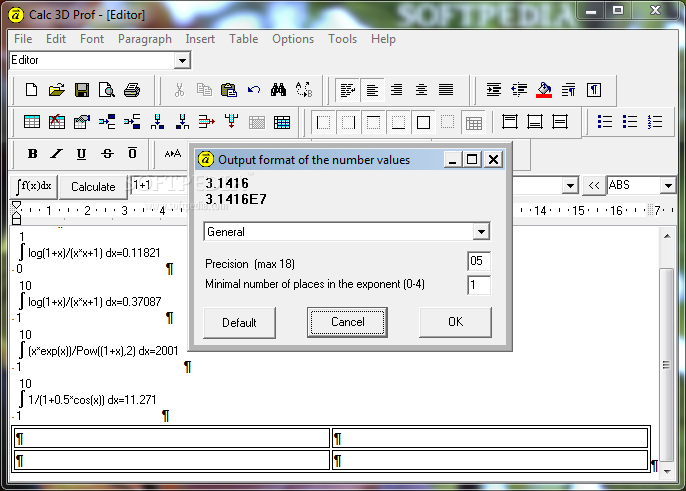Copy selection icon
The image size is (686, 491).
point(204,90)
